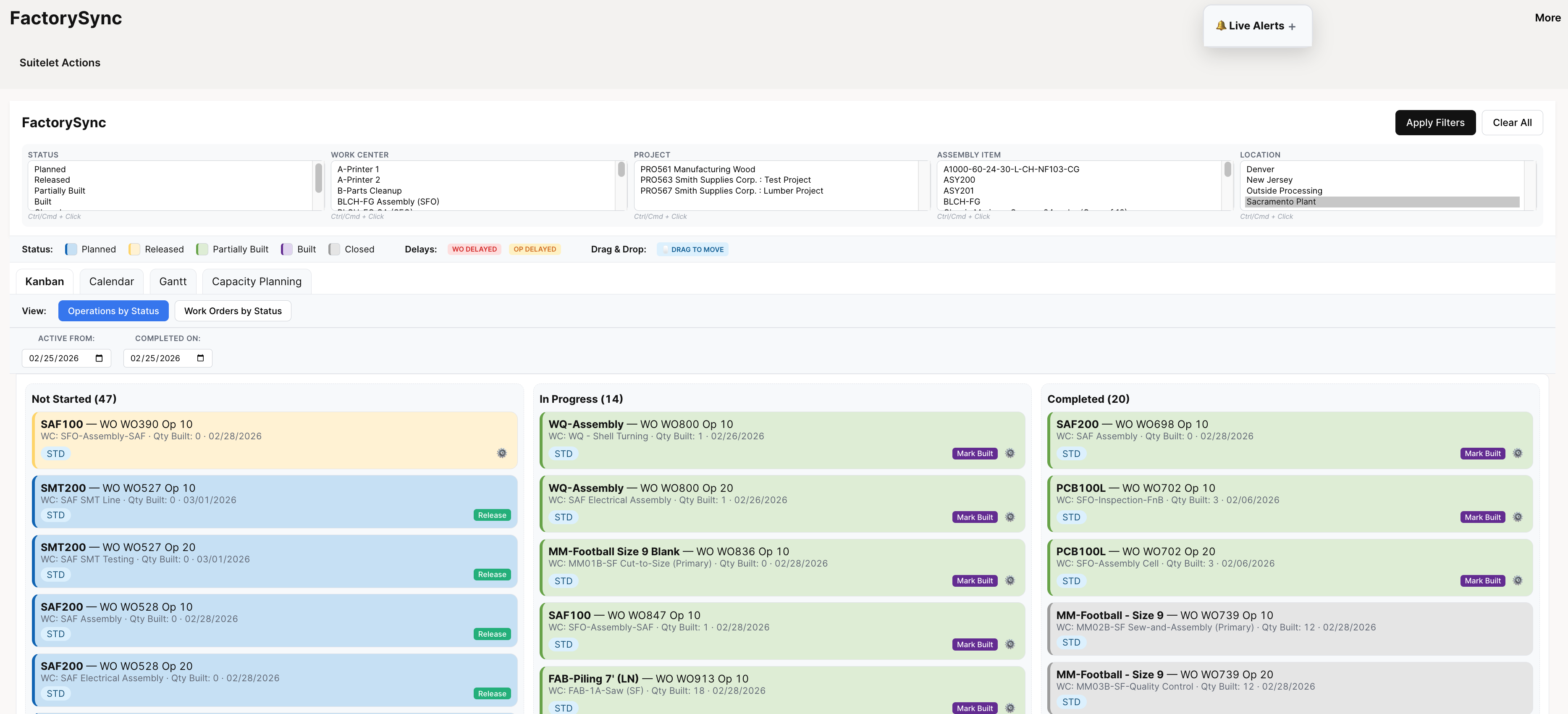Viewport: 1568px width, 714px height.
Task: Toggle the OP DELAYED filter chip
Action: (535, 249)
